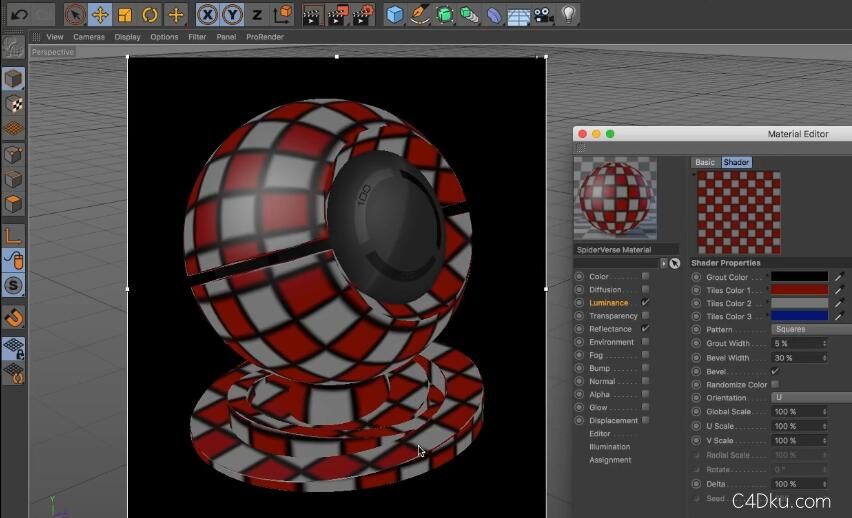This screenshot has height=518, width=852.
Task: Open the viewport Panel menu
Action: click(x=226, y=37)
